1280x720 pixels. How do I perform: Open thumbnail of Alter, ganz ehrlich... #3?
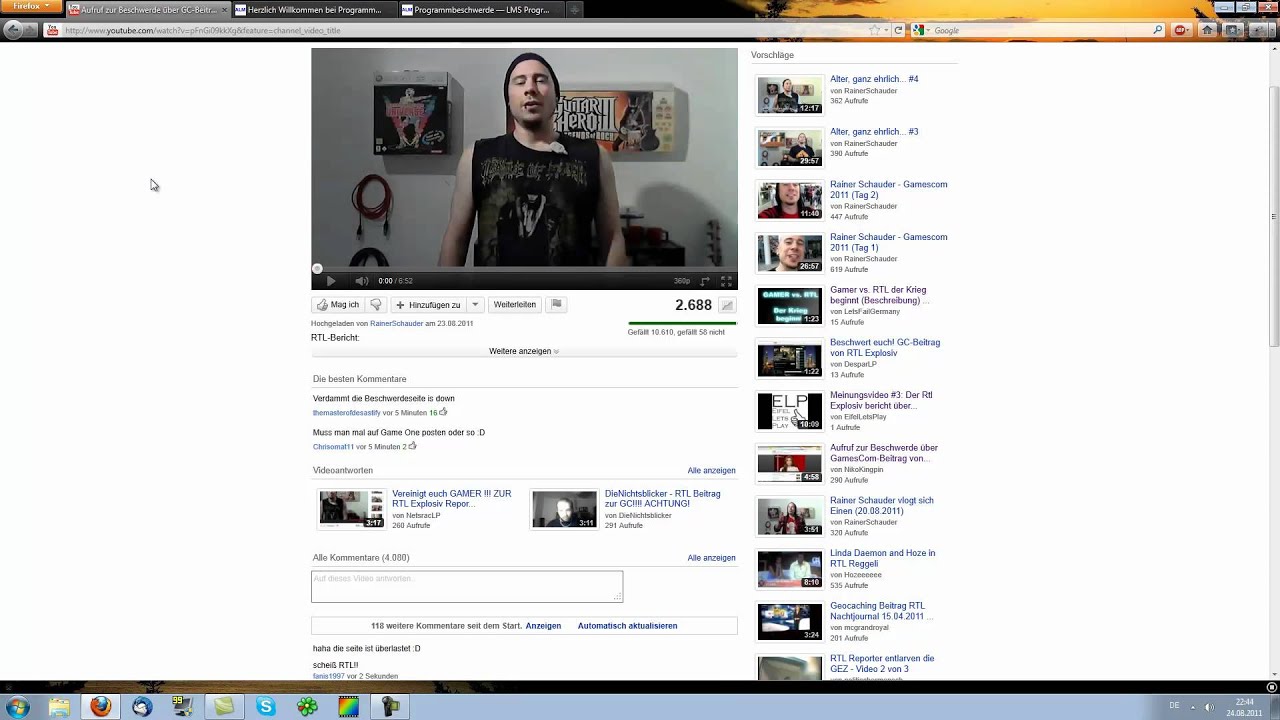click(790, 148)
